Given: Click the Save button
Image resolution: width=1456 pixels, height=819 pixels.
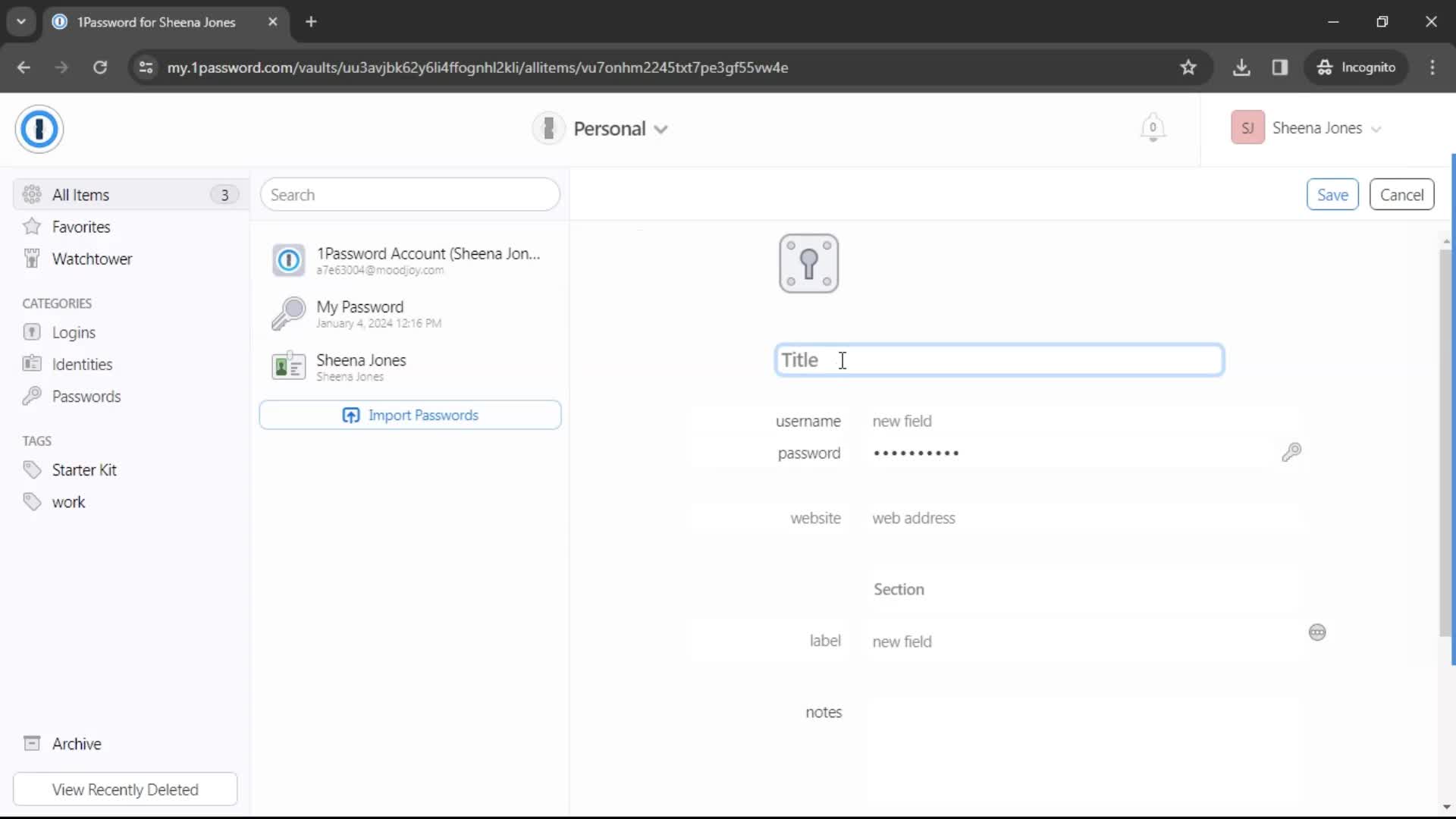Looking at the screenshot, I should [1333, 194].
